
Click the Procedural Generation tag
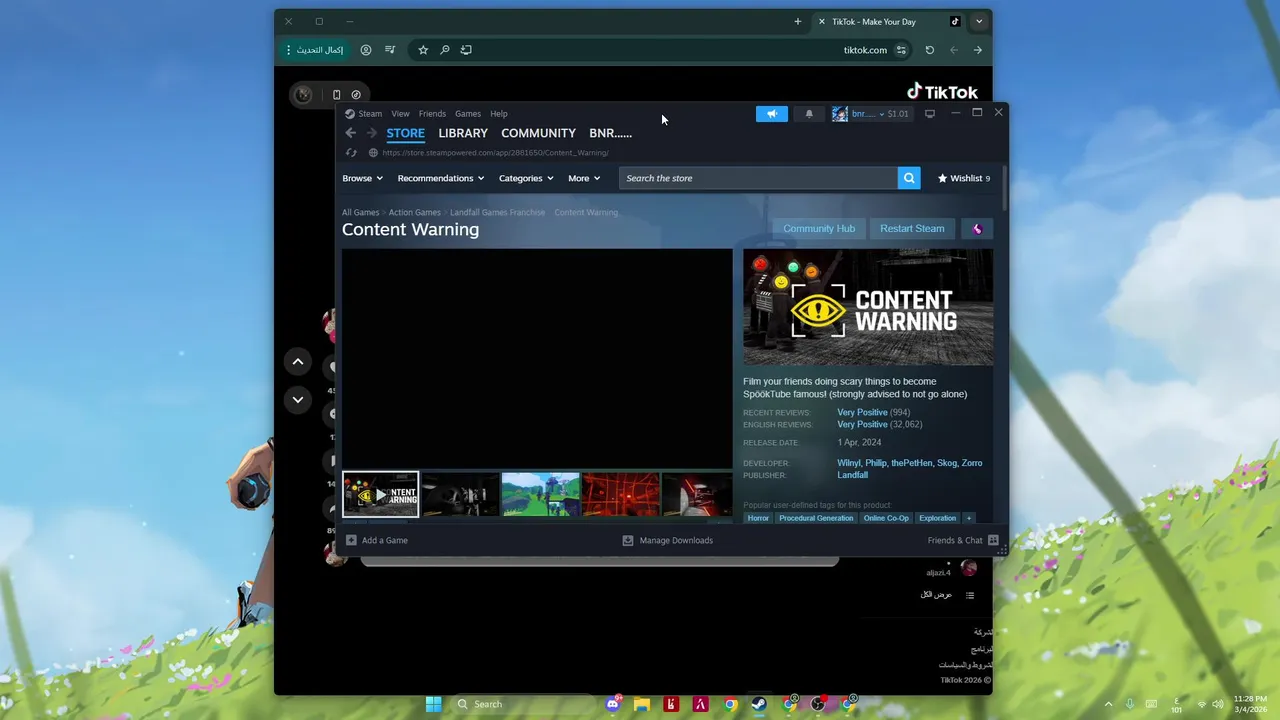click(x=816, y=518)
